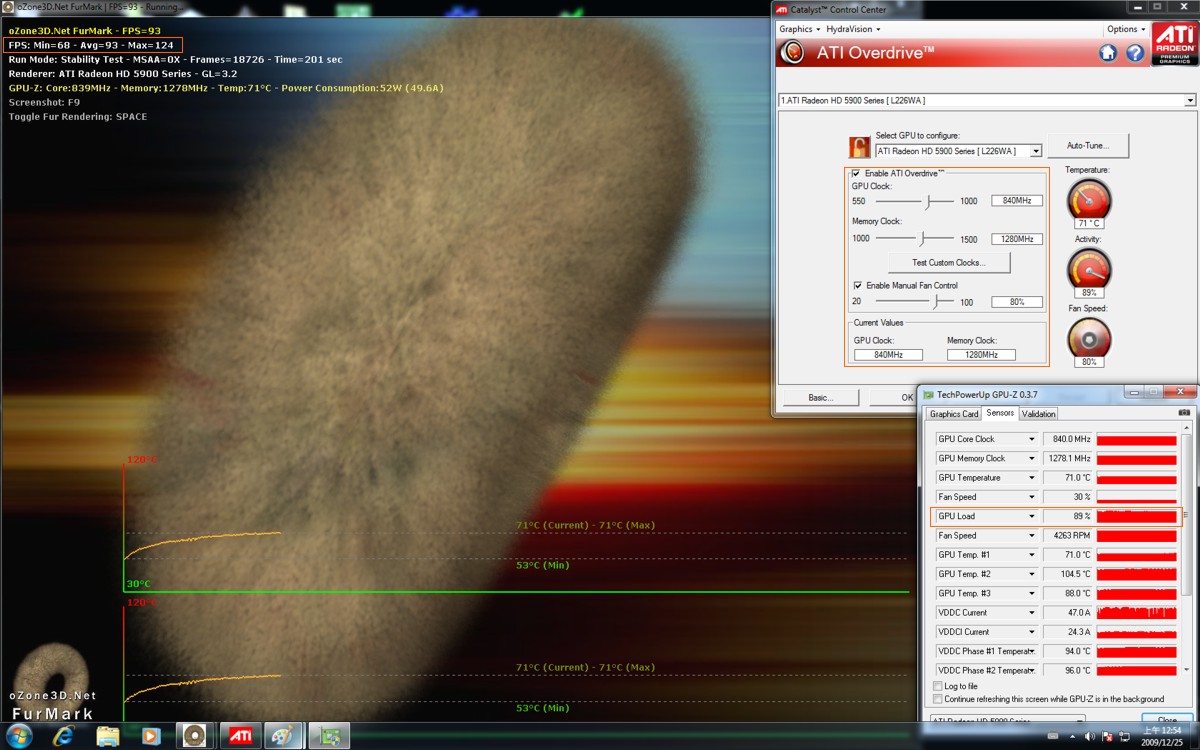Open Windows Media Player from the taskbar
Image resolution: width=1200 pixels, height=750 pixels.
(x=151, y=736)
